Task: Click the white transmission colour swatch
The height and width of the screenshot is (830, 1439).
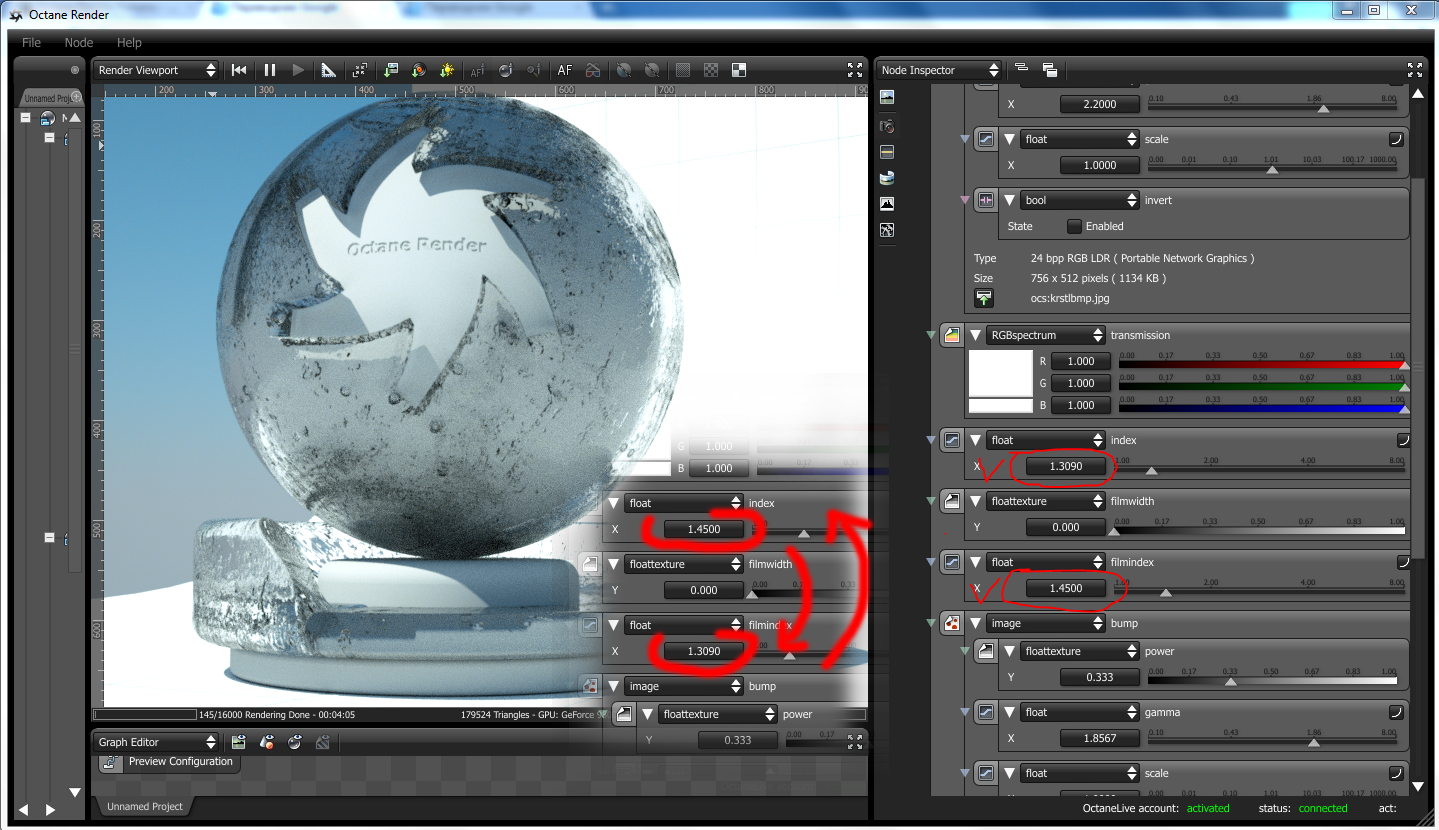Action: click(x=1000, y=373)
